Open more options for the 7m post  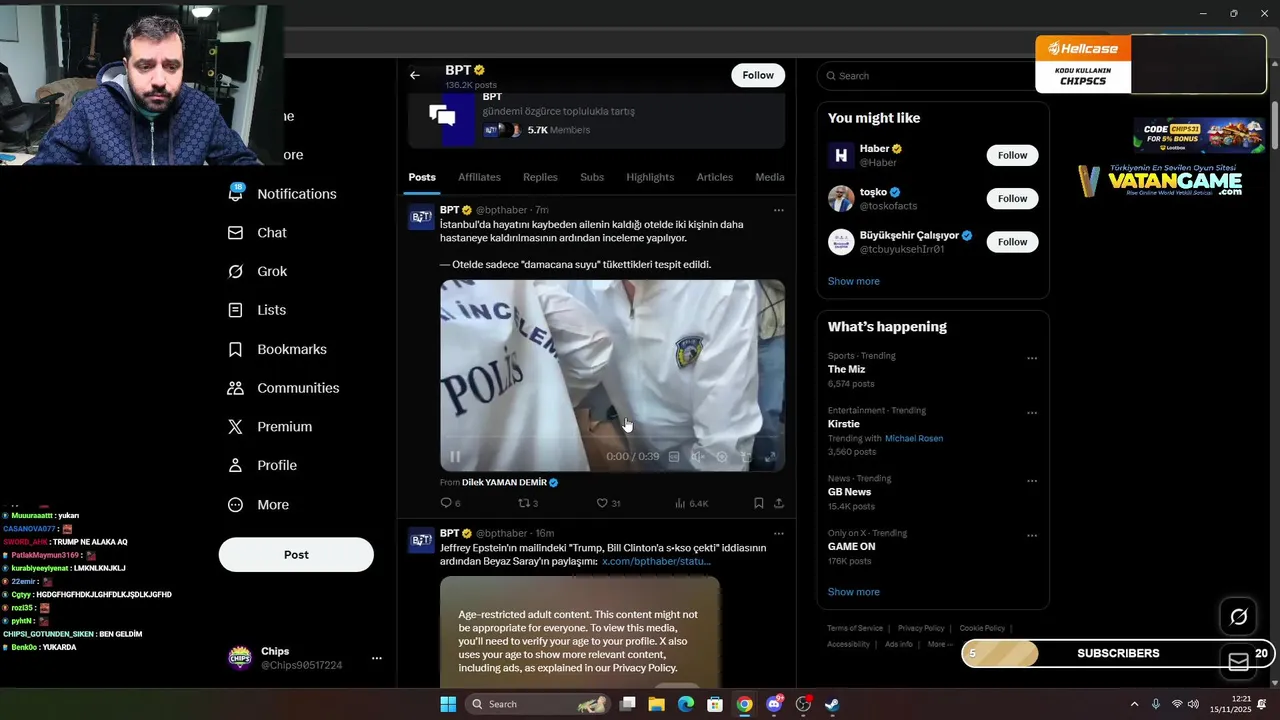[779, 210]
